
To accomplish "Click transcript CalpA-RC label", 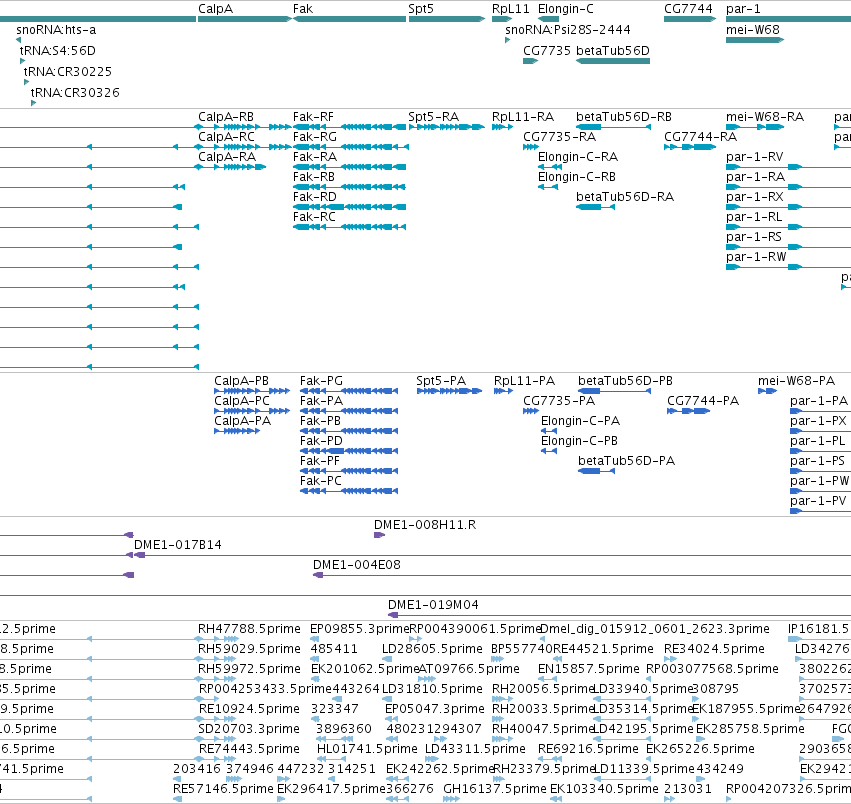I will pos(226,137).
